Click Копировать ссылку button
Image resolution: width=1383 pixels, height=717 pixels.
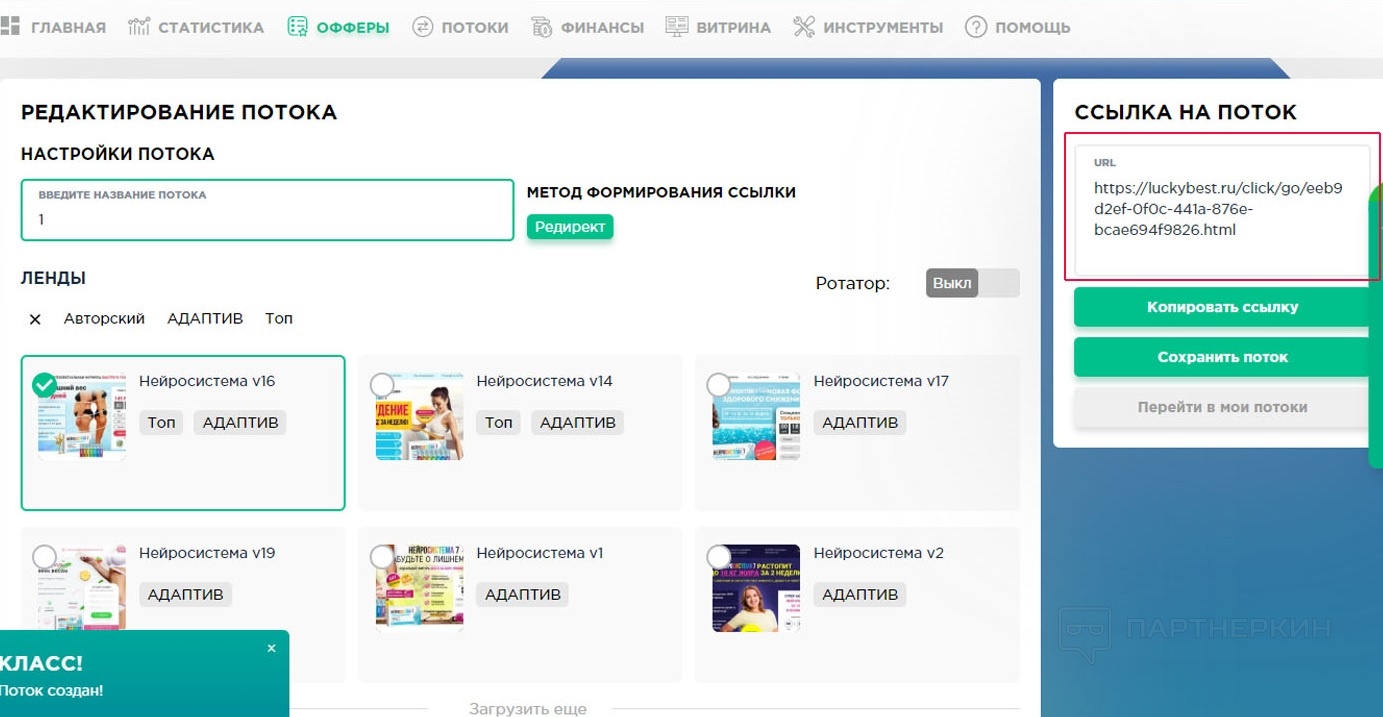[1222, 307]
